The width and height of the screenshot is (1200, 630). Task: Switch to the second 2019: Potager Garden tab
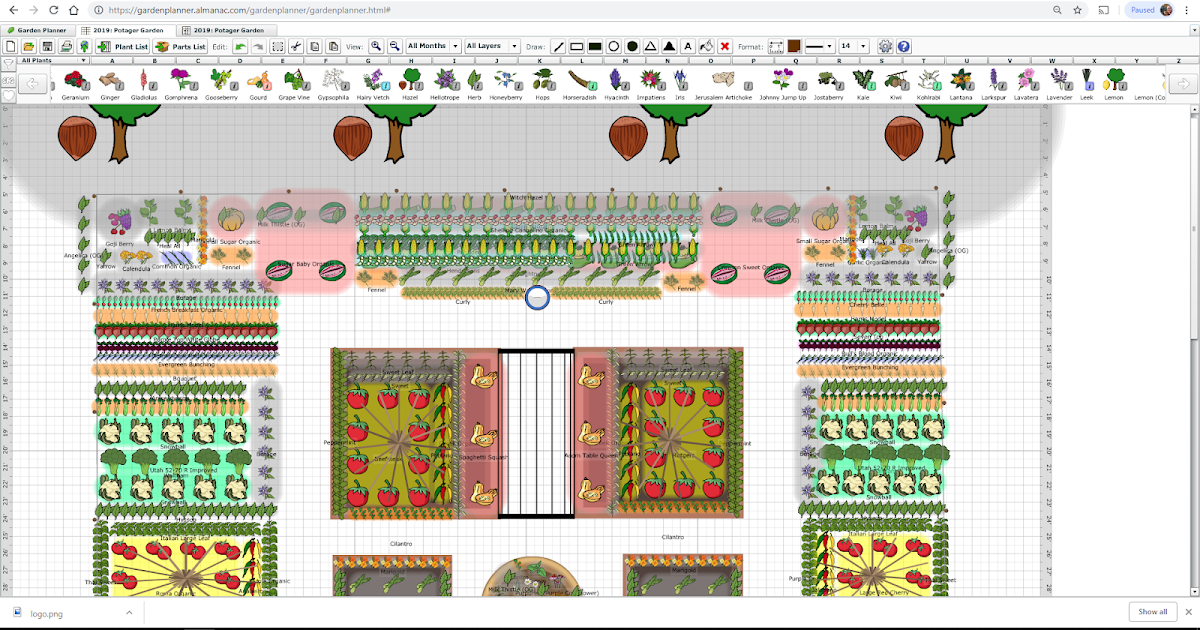pos(228,29)
